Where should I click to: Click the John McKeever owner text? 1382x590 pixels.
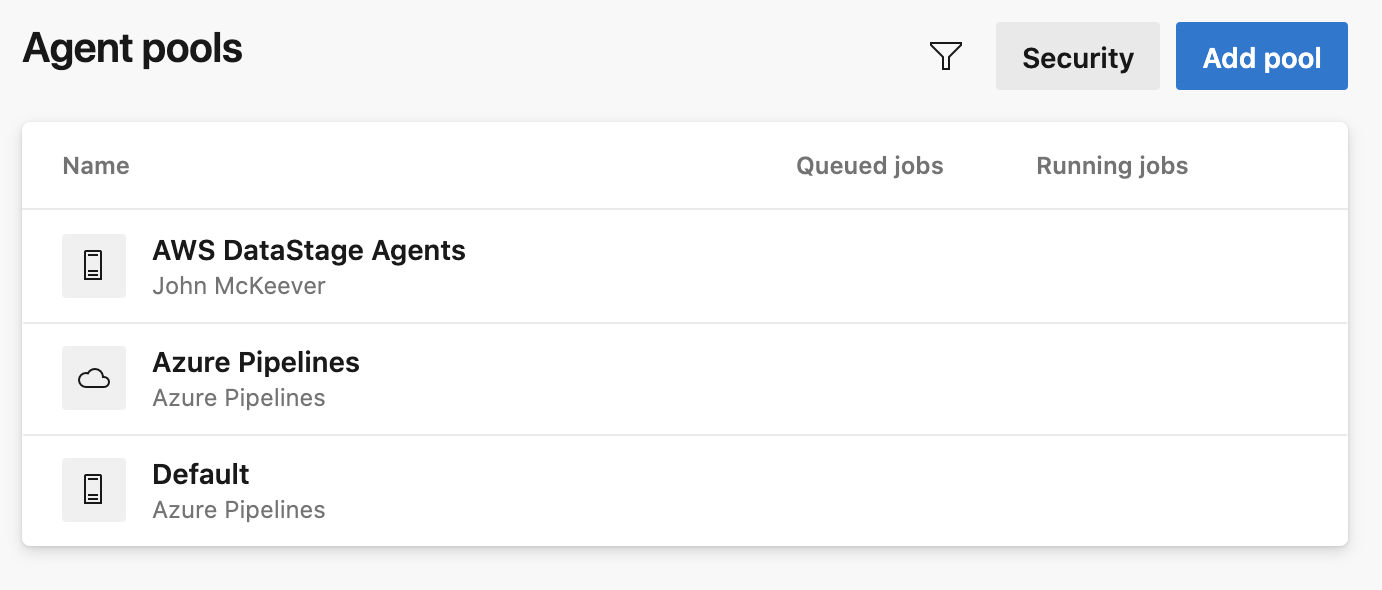click(238, 286)
